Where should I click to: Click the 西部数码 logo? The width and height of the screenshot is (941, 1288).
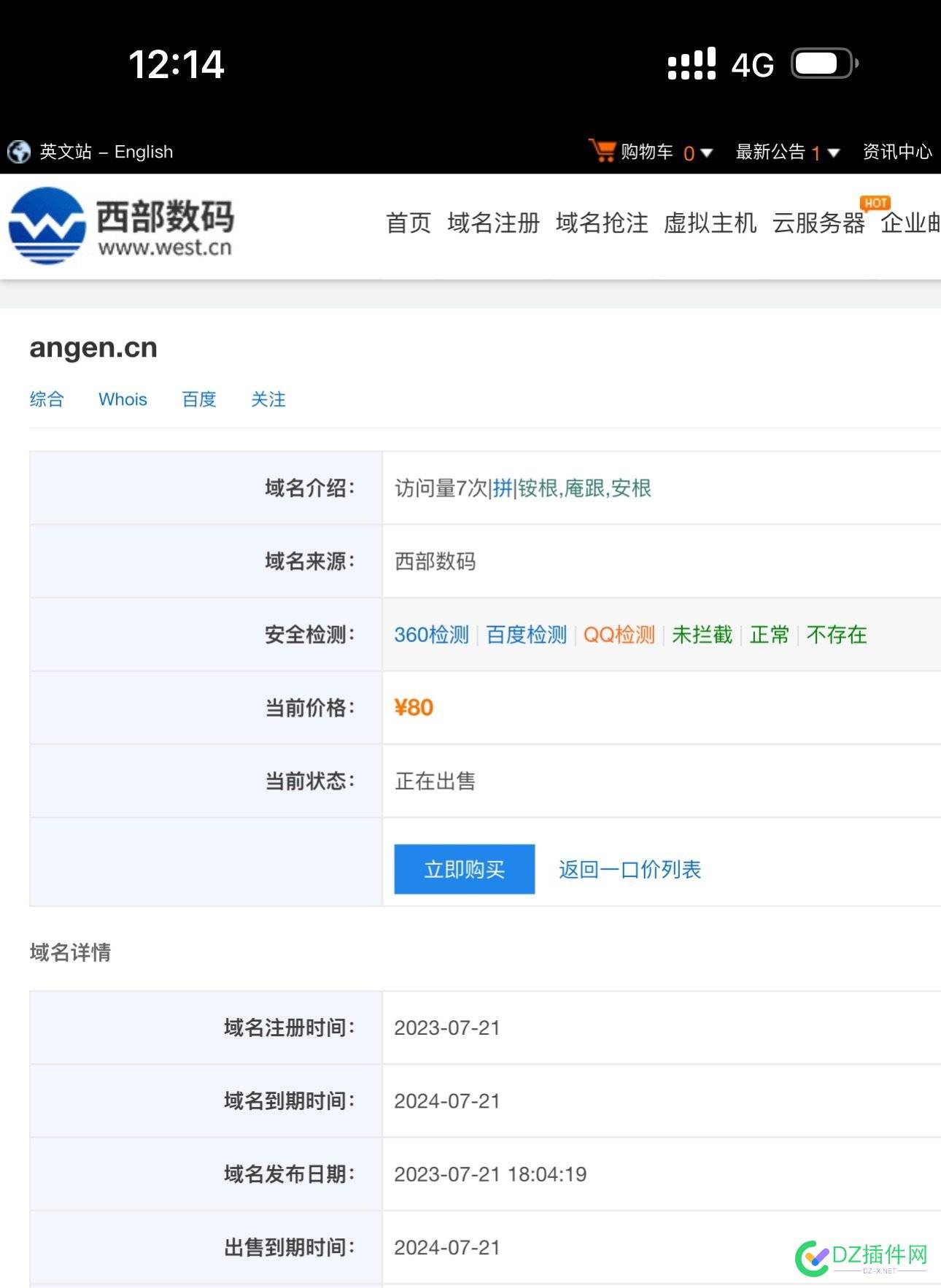[121, 225]
